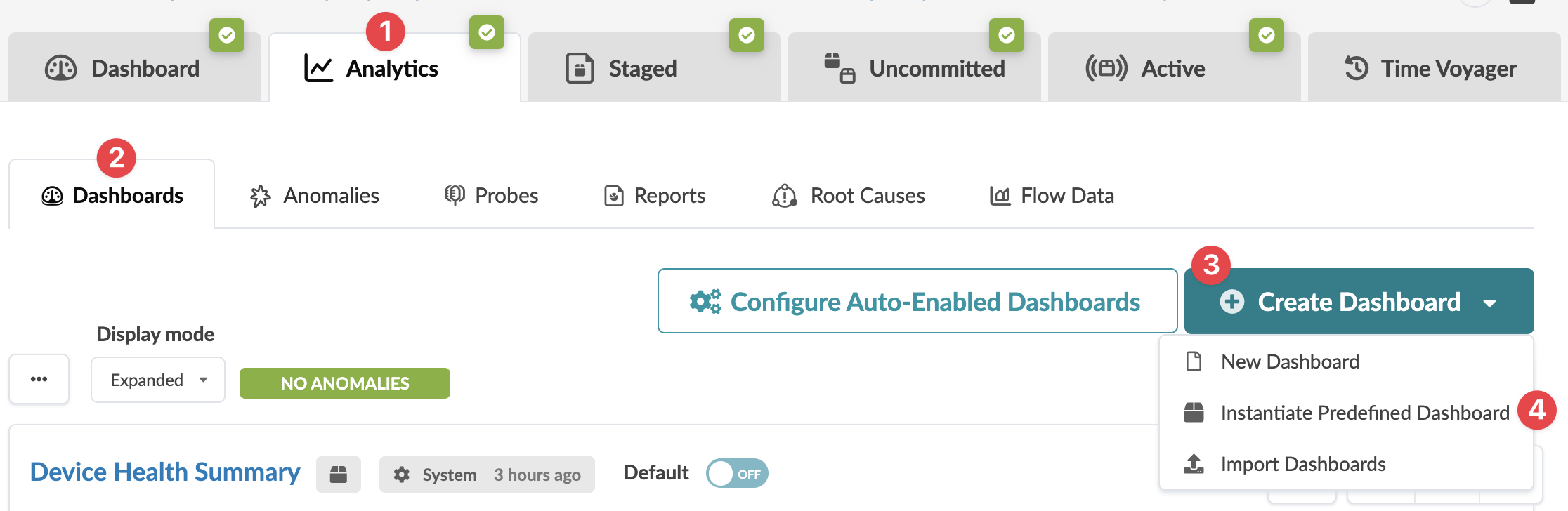Go to the Root Causes tab

click(x=849, y=196)
